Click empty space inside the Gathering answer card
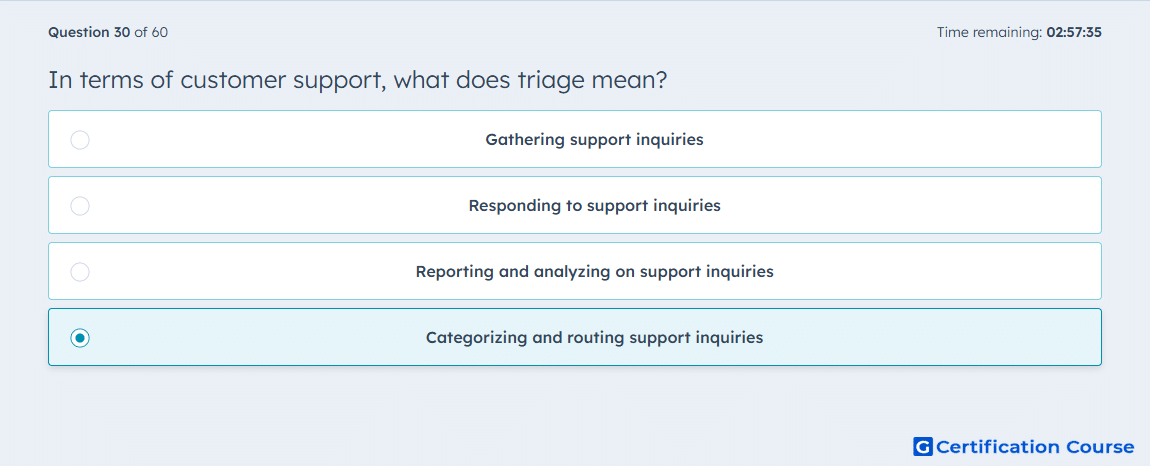1150x466 pixels. [917, 139]
